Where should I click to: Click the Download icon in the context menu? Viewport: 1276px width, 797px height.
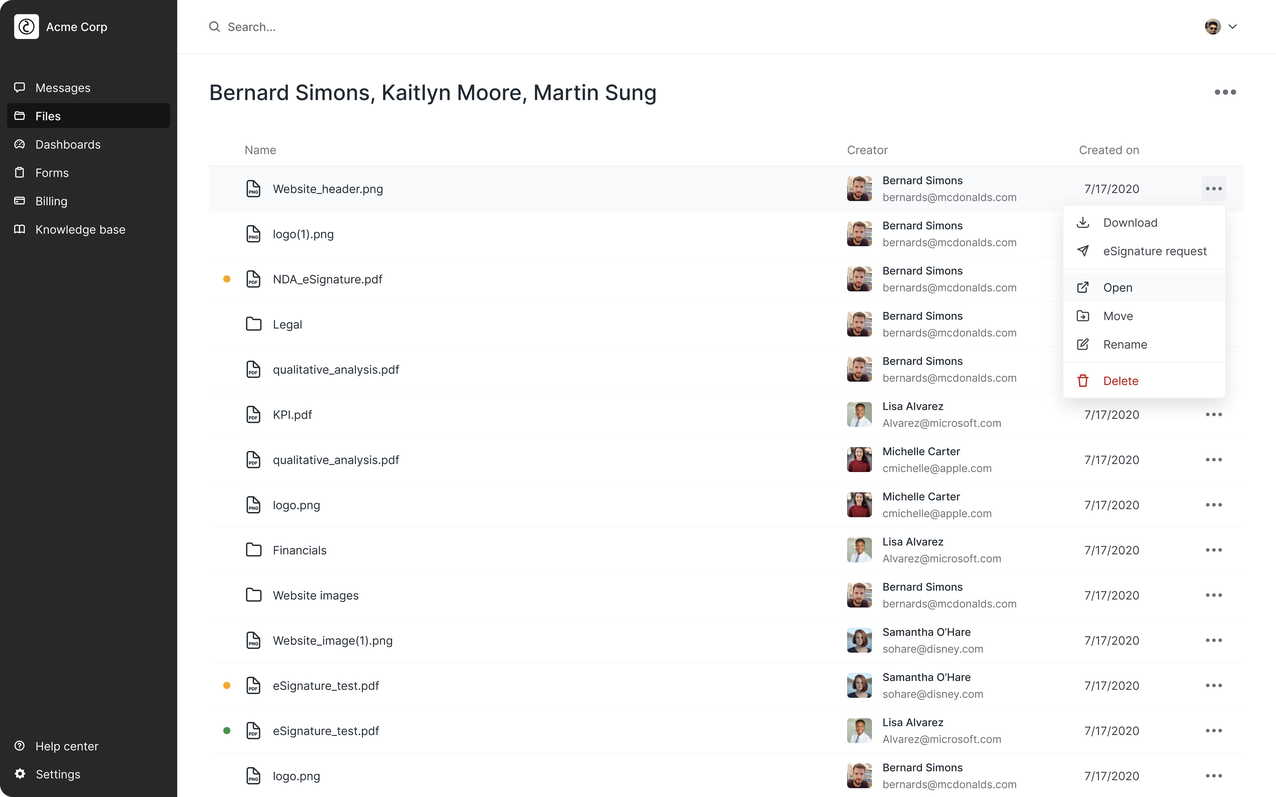coord(1083,222)
